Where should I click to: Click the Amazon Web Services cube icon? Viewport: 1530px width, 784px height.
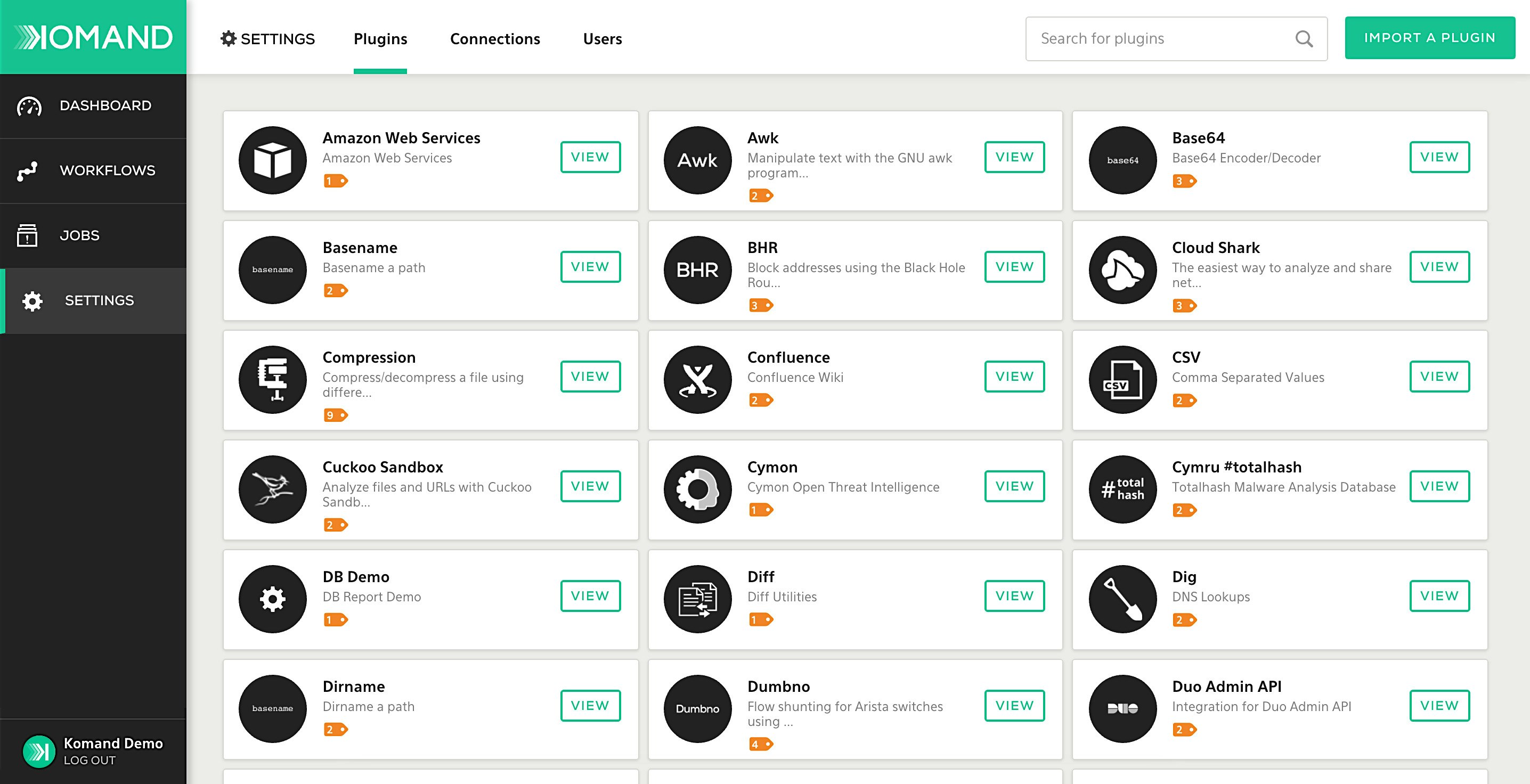[273, 160]
